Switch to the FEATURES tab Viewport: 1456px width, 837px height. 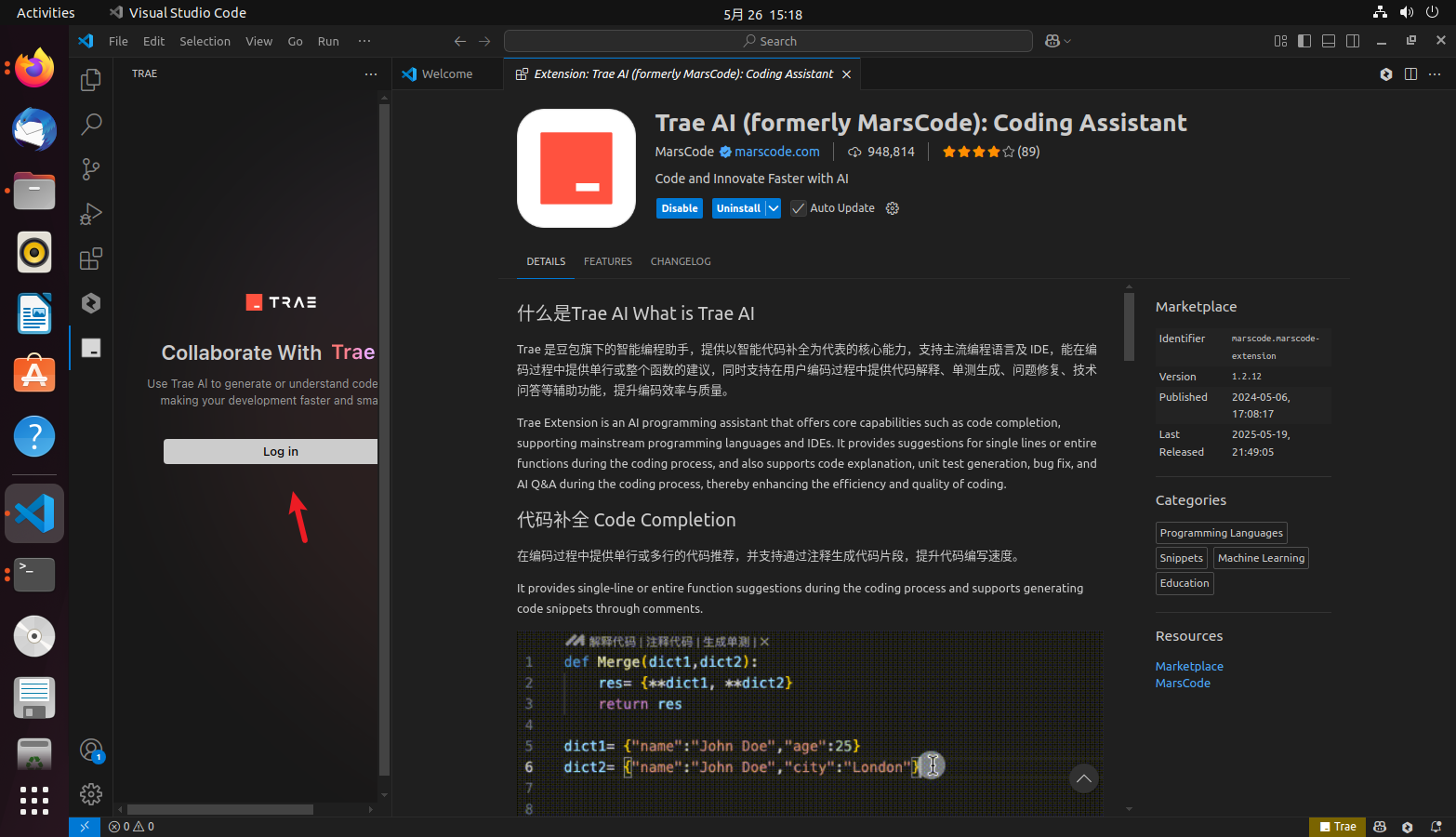point(607,261)
